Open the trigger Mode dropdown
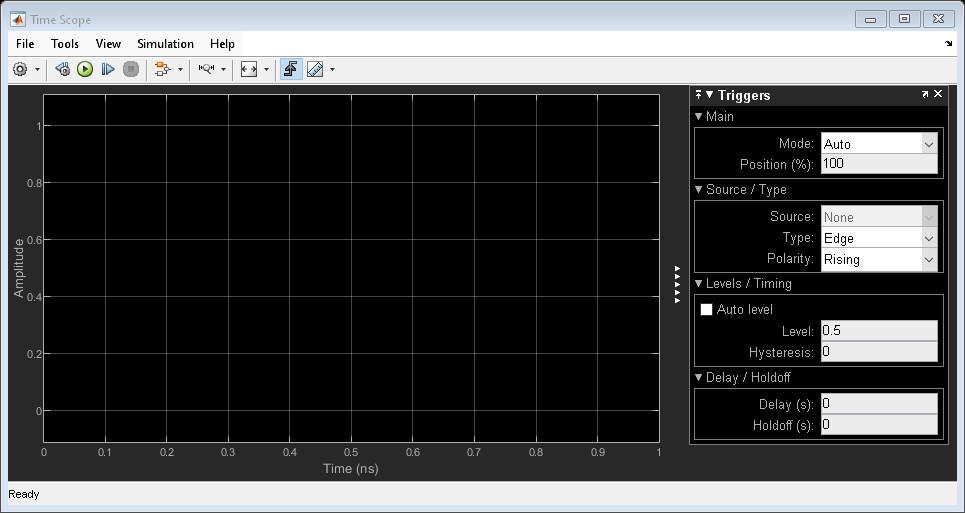 pos(929,144)
